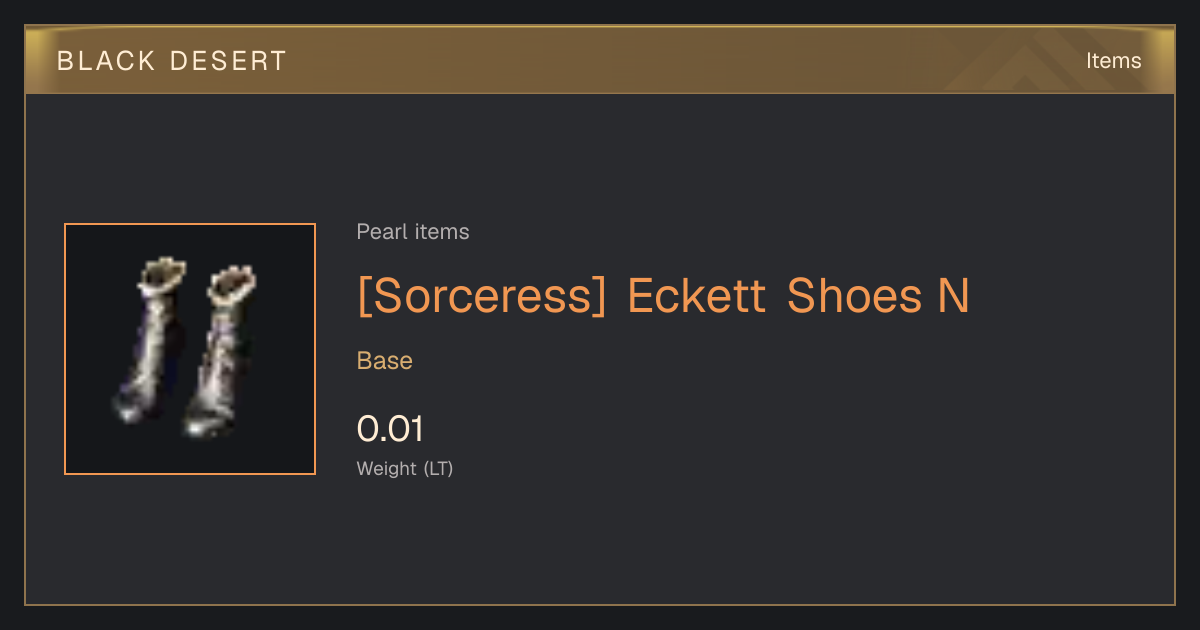Viewport: 1200px width, 630px height.
Task: Click the letter N ending the title
Action: pos(954,296)
